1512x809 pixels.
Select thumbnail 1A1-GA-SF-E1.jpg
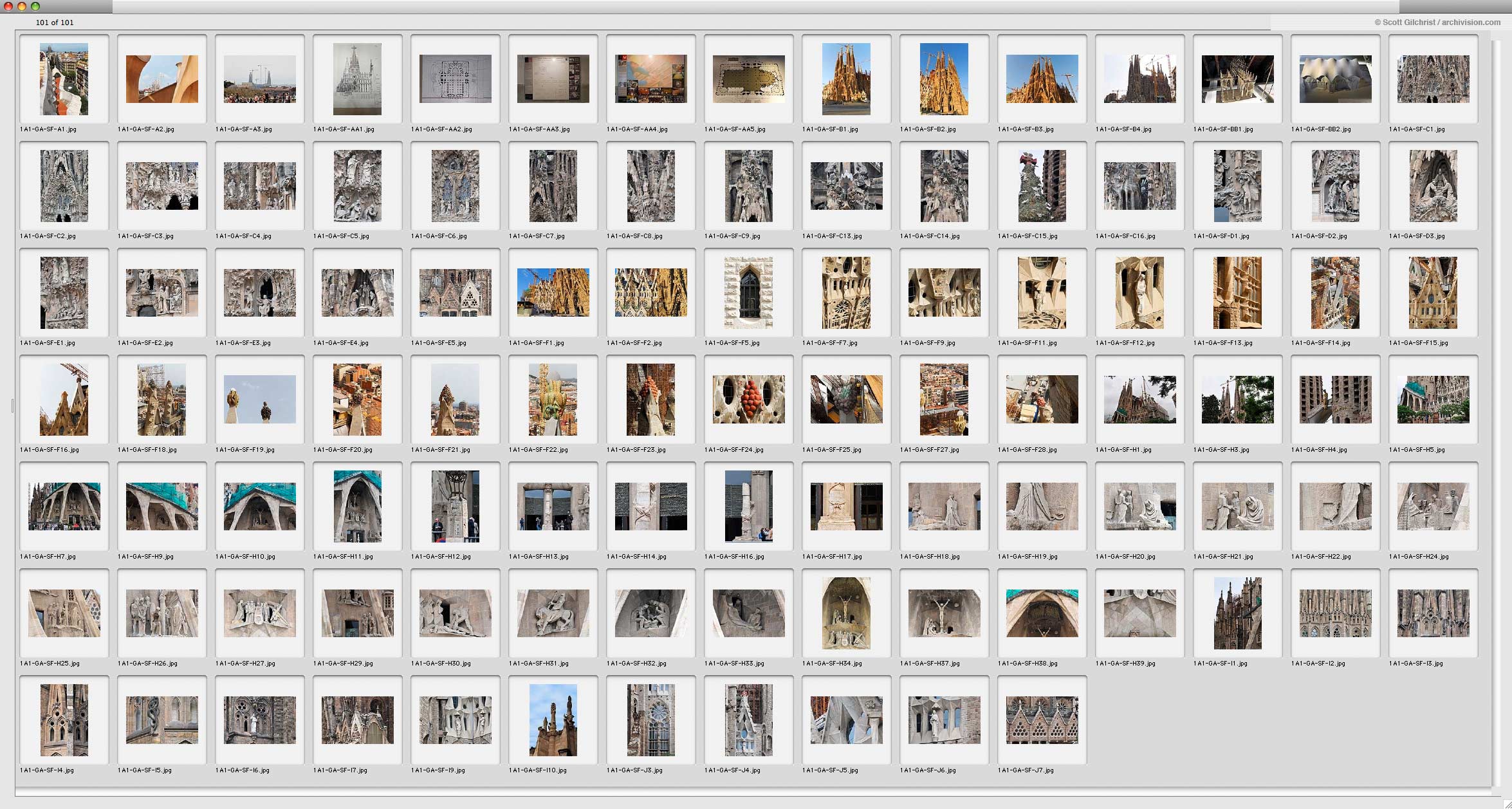[x=64, y=293]
